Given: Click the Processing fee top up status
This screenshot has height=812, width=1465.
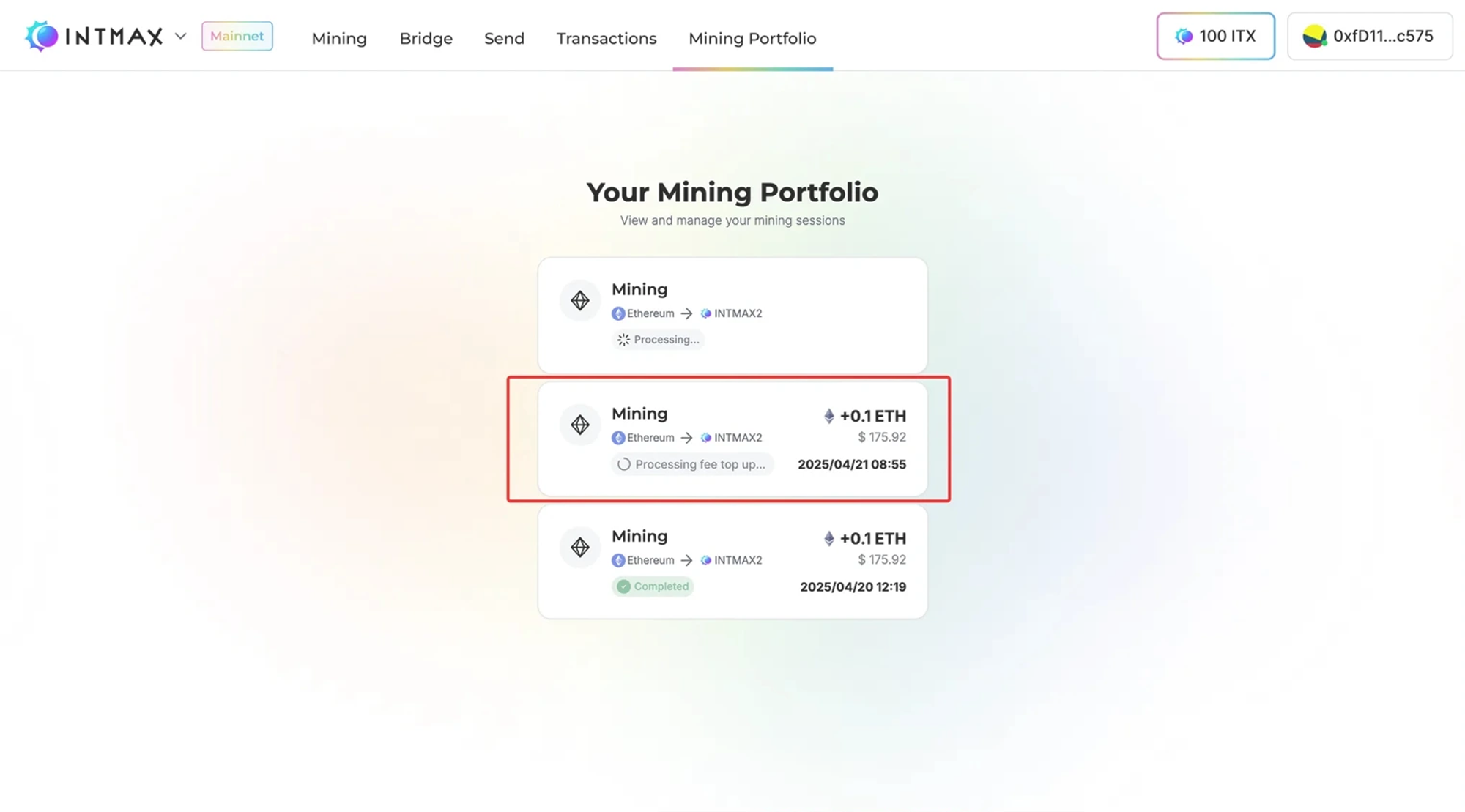Looking at the screenshot, I should pyautogui.click(x=691, y=464).
